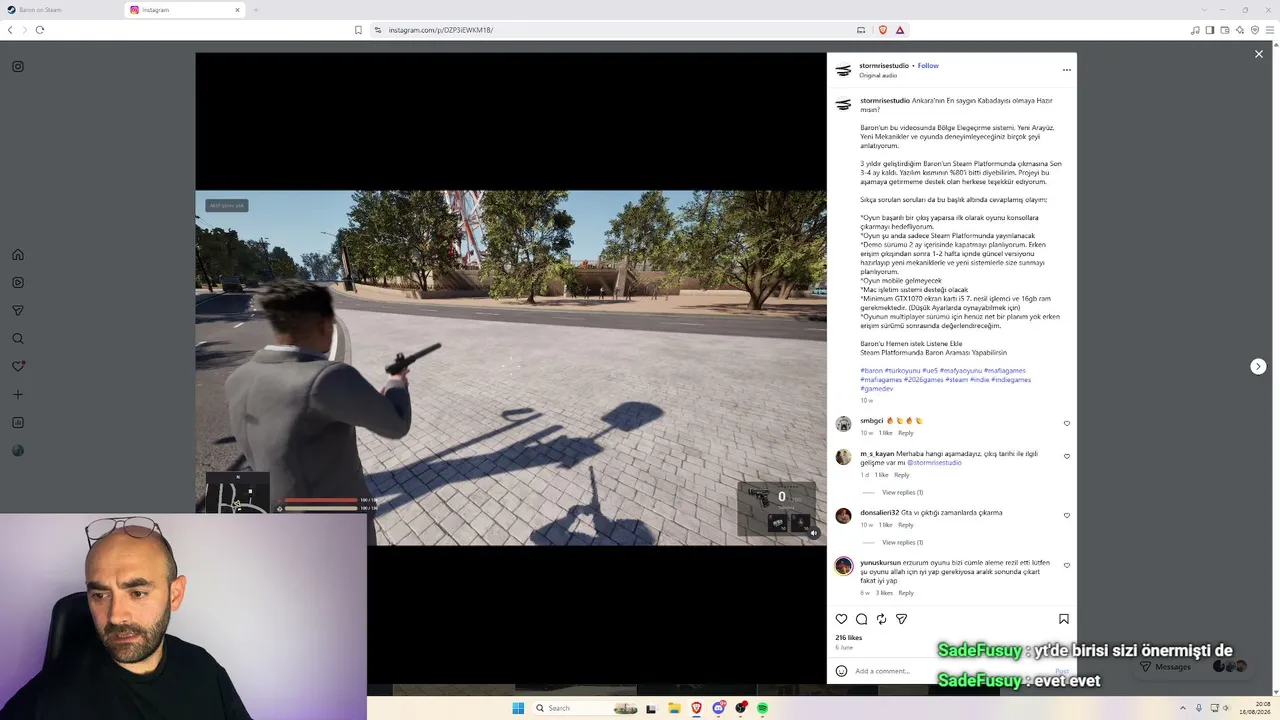Mute or unmute the video audio
The image size is (1280, 720).
tap(813, 533)
